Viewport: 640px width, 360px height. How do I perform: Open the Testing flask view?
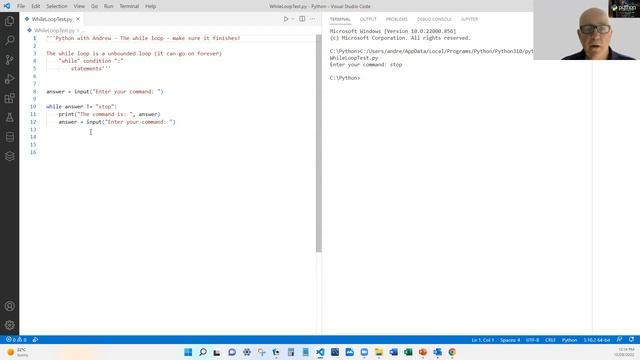[x=9, y=118]
